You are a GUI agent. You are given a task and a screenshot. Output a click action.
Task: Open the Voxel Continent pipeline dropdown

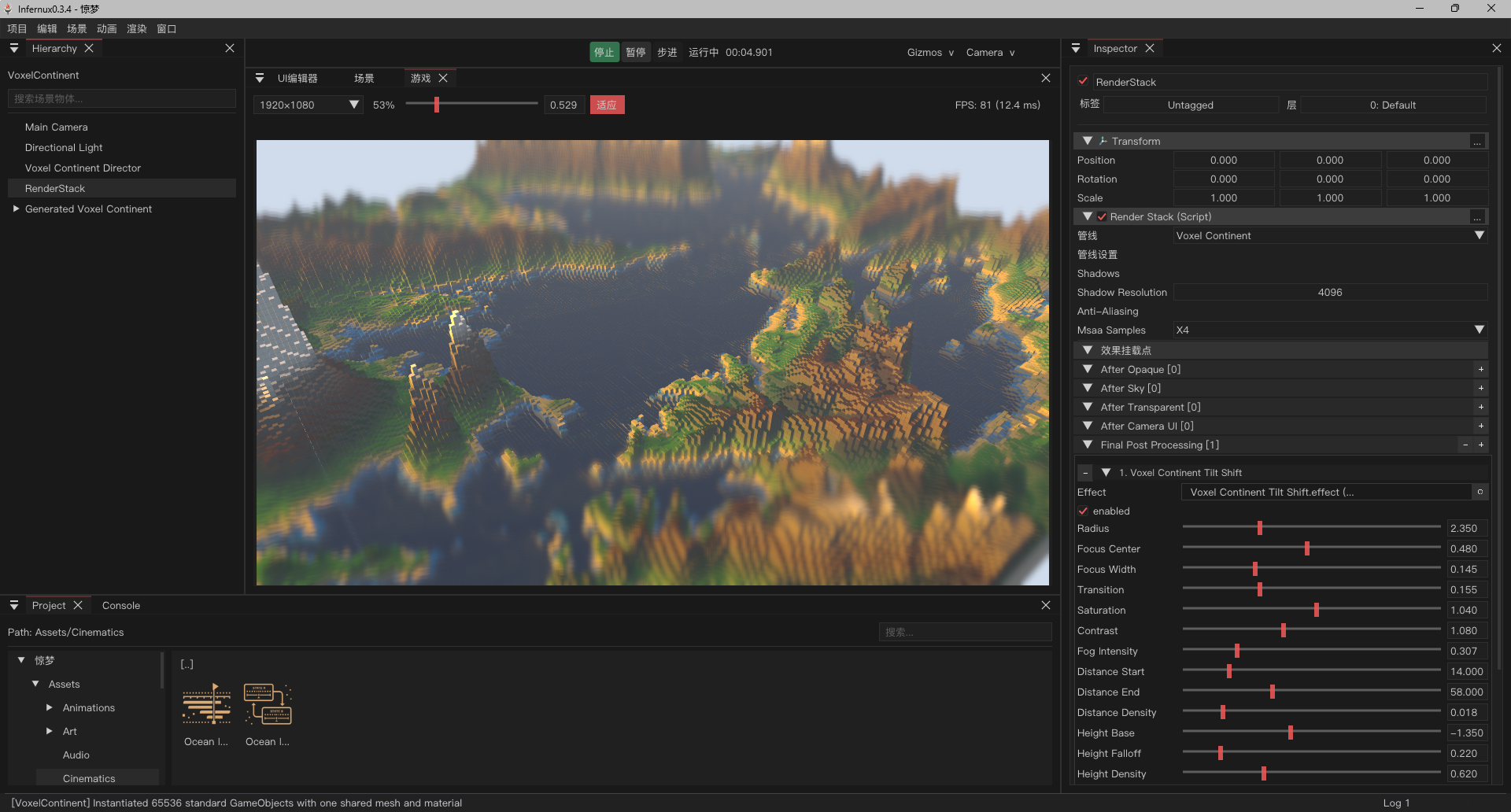(x=1330, y=236)
